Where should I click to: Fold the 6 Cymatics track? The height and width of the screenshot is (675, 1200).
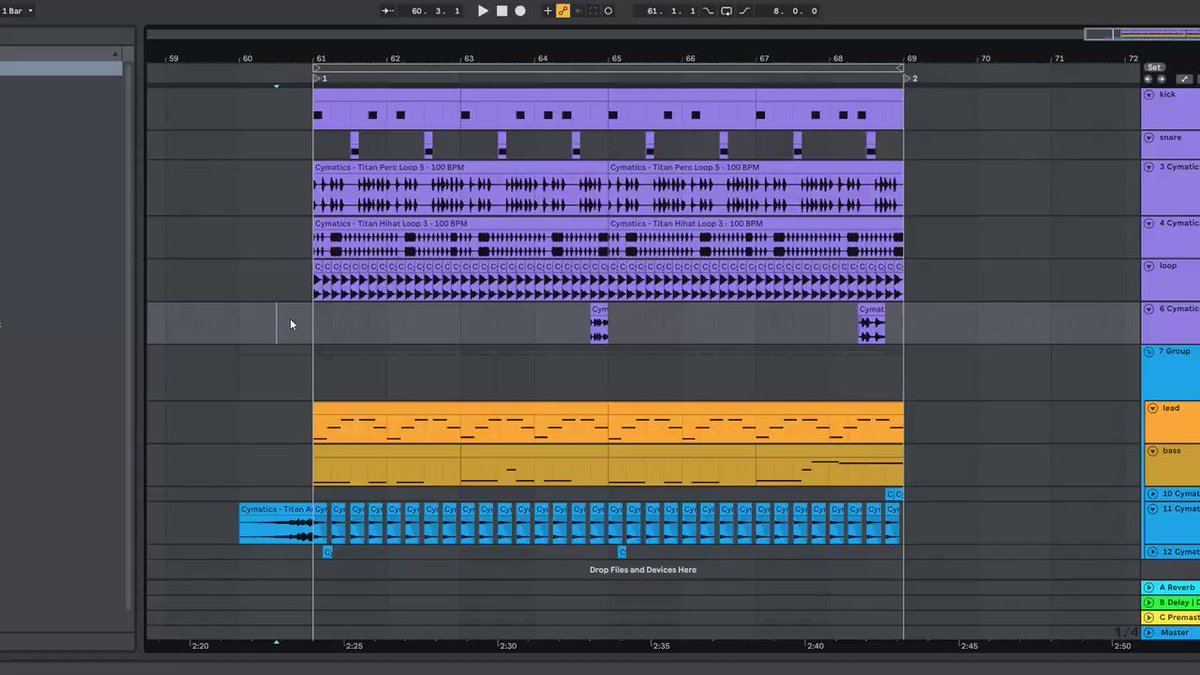point(1149,309)
